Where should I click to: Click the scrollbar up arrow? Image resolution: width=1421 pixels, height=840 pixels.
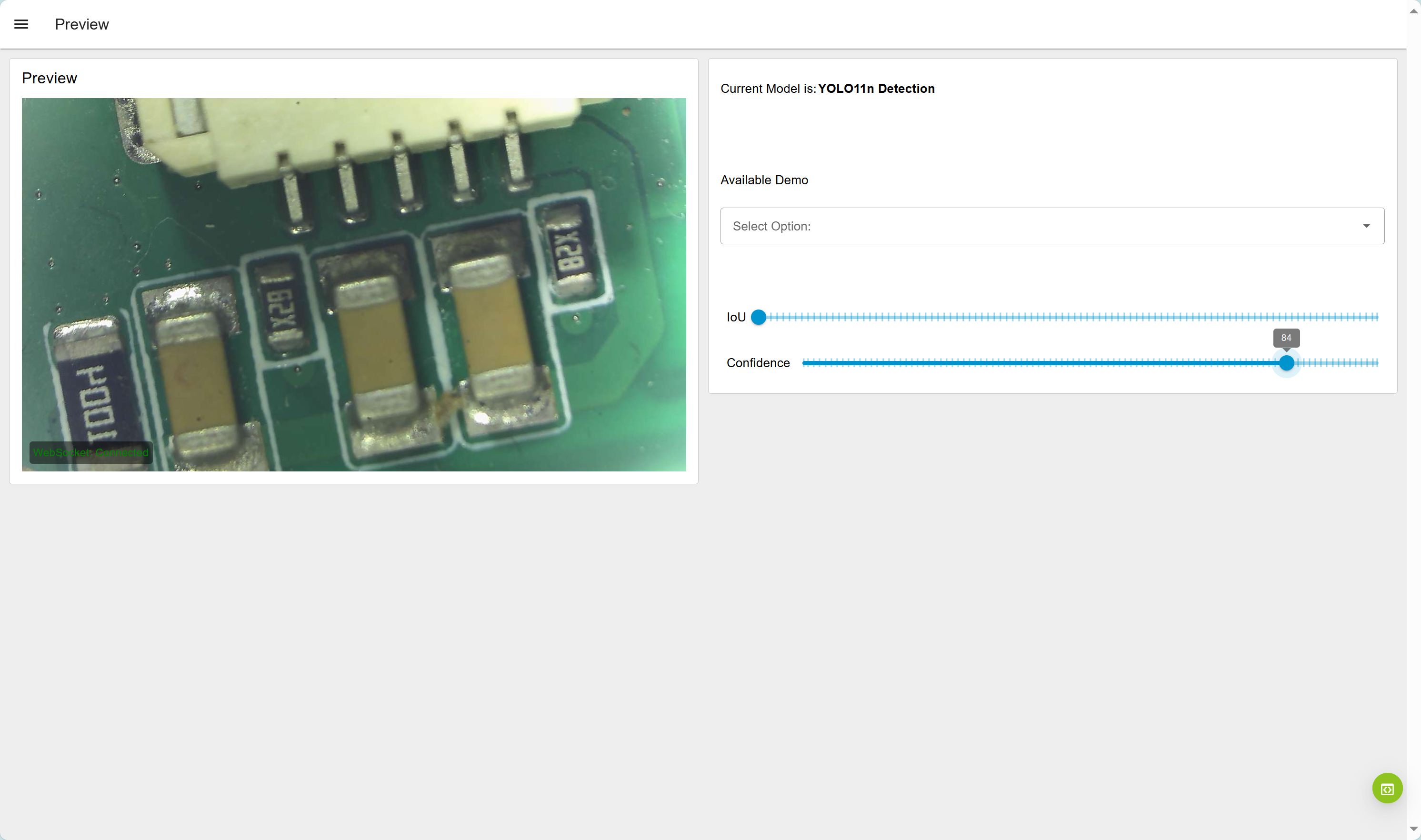pyautogui.click(x=1413, y=11)
